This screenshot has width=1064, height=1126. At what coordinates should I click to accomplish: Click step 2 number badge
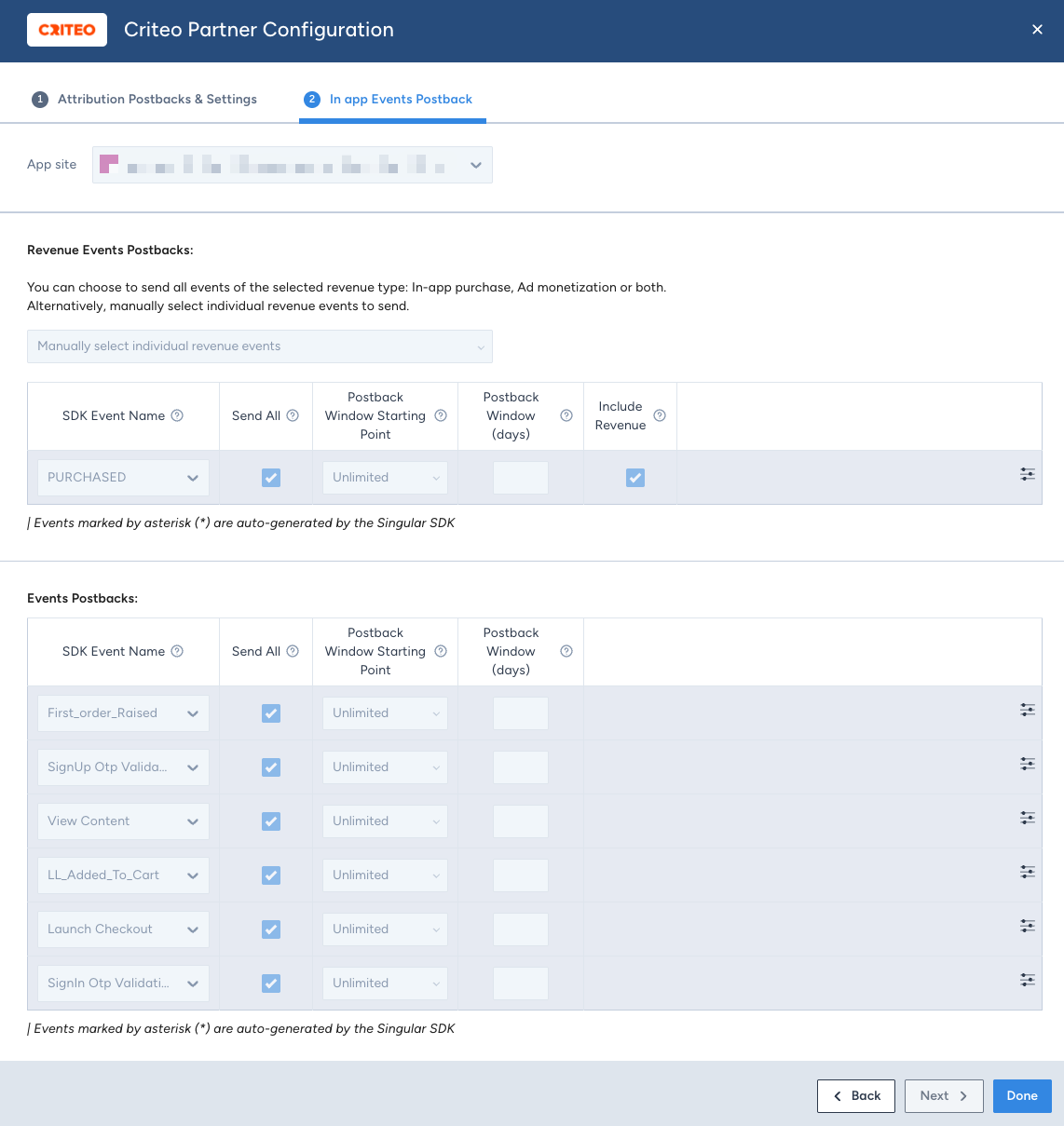tap(312, 100)
